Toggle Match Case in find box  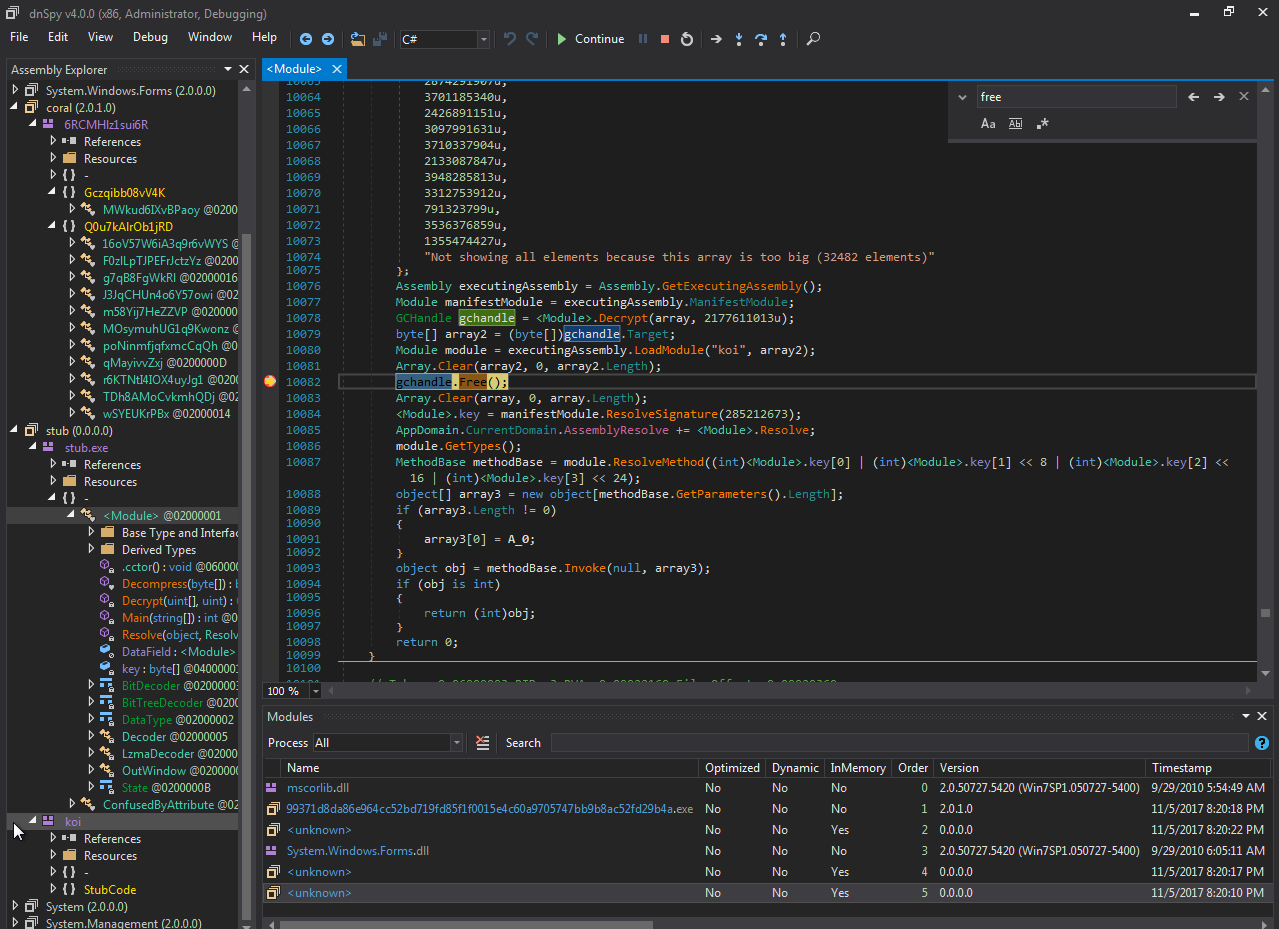(x=988, y=124)
